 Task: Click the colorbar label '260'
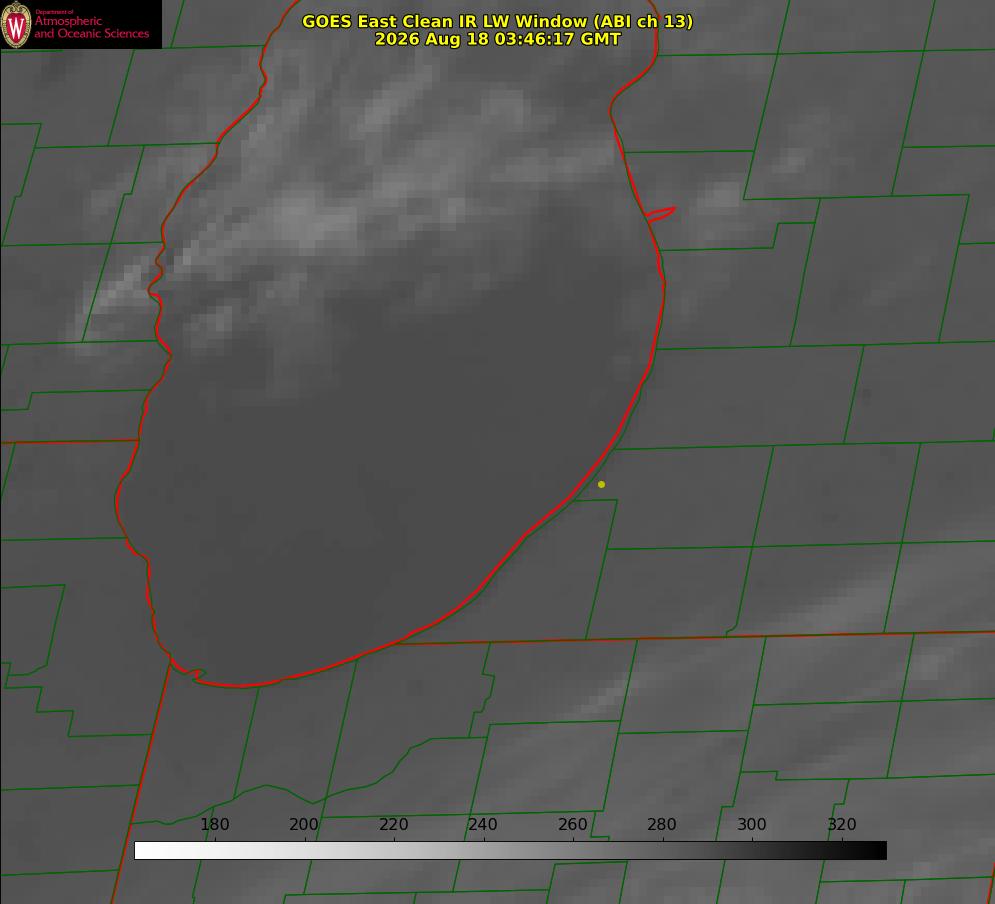point(572,824)
